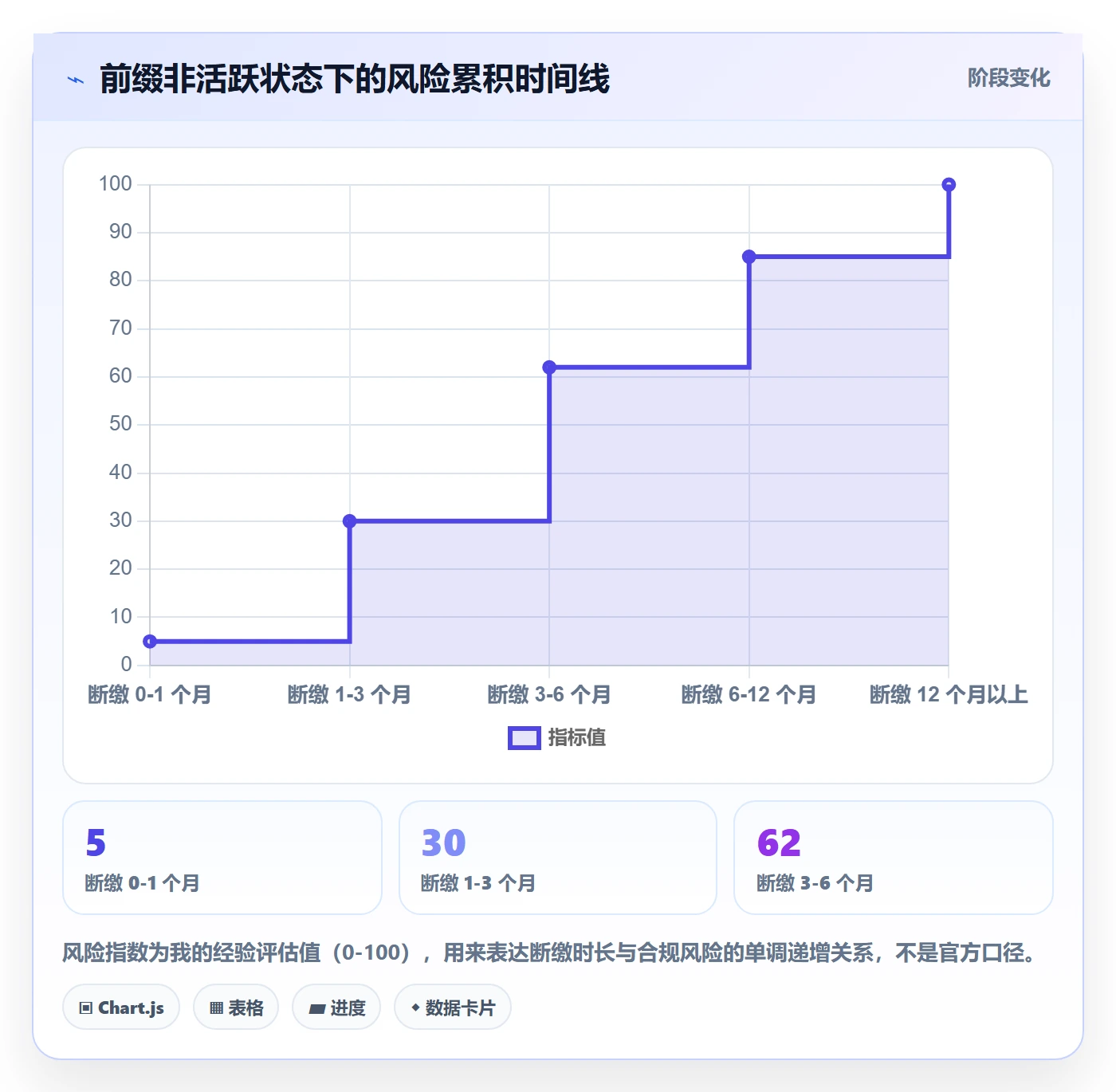1116x1092 pixels.
Task: Click the y-axis tick label 100
Action: click(116, 184)
